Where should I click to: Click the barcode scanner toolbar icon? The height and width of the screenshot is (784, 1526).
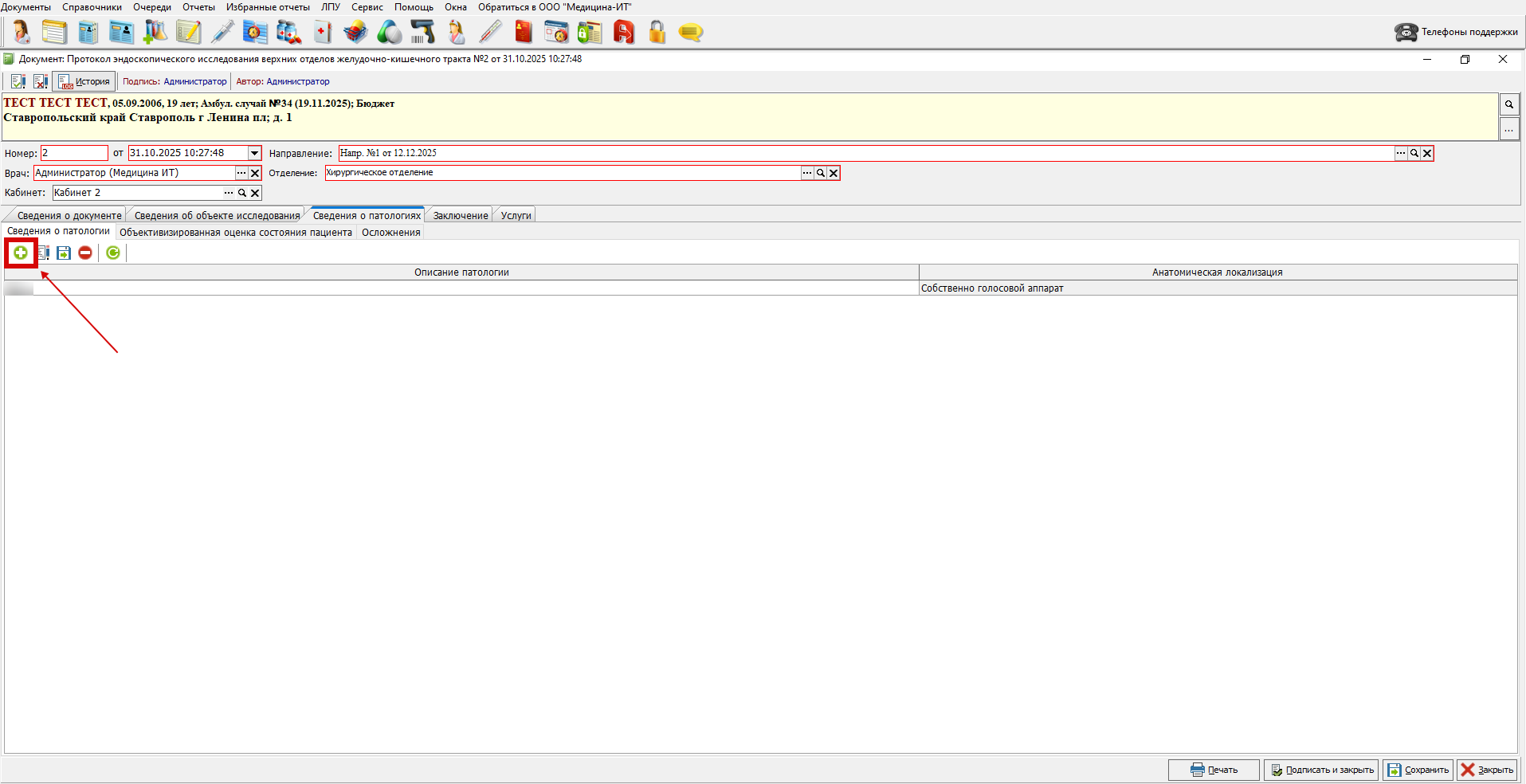point(422,32)
